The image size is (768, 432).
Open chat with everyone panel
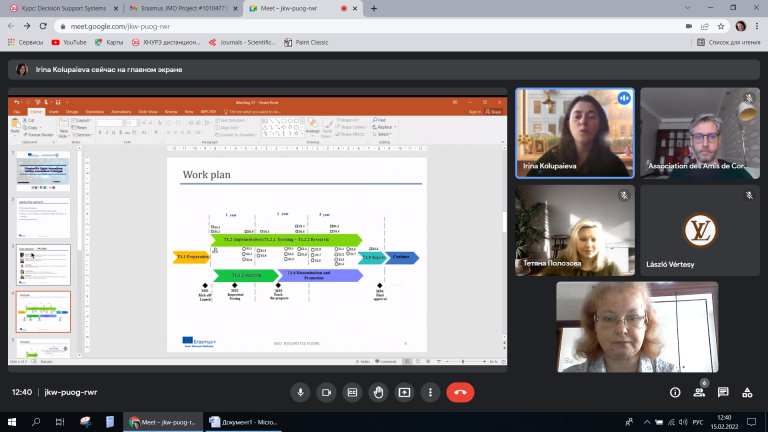(723, 392)
